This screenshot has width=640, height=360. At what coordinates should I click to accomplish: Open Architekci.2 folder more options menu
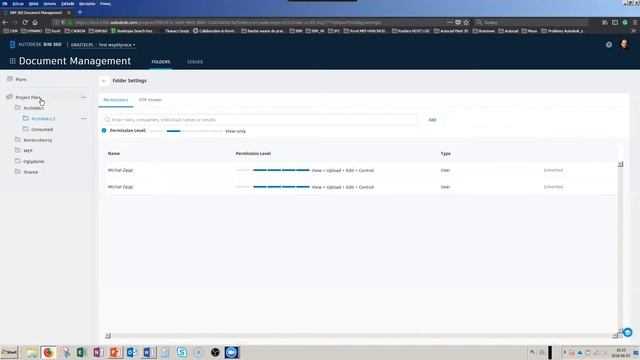point(84,119)
